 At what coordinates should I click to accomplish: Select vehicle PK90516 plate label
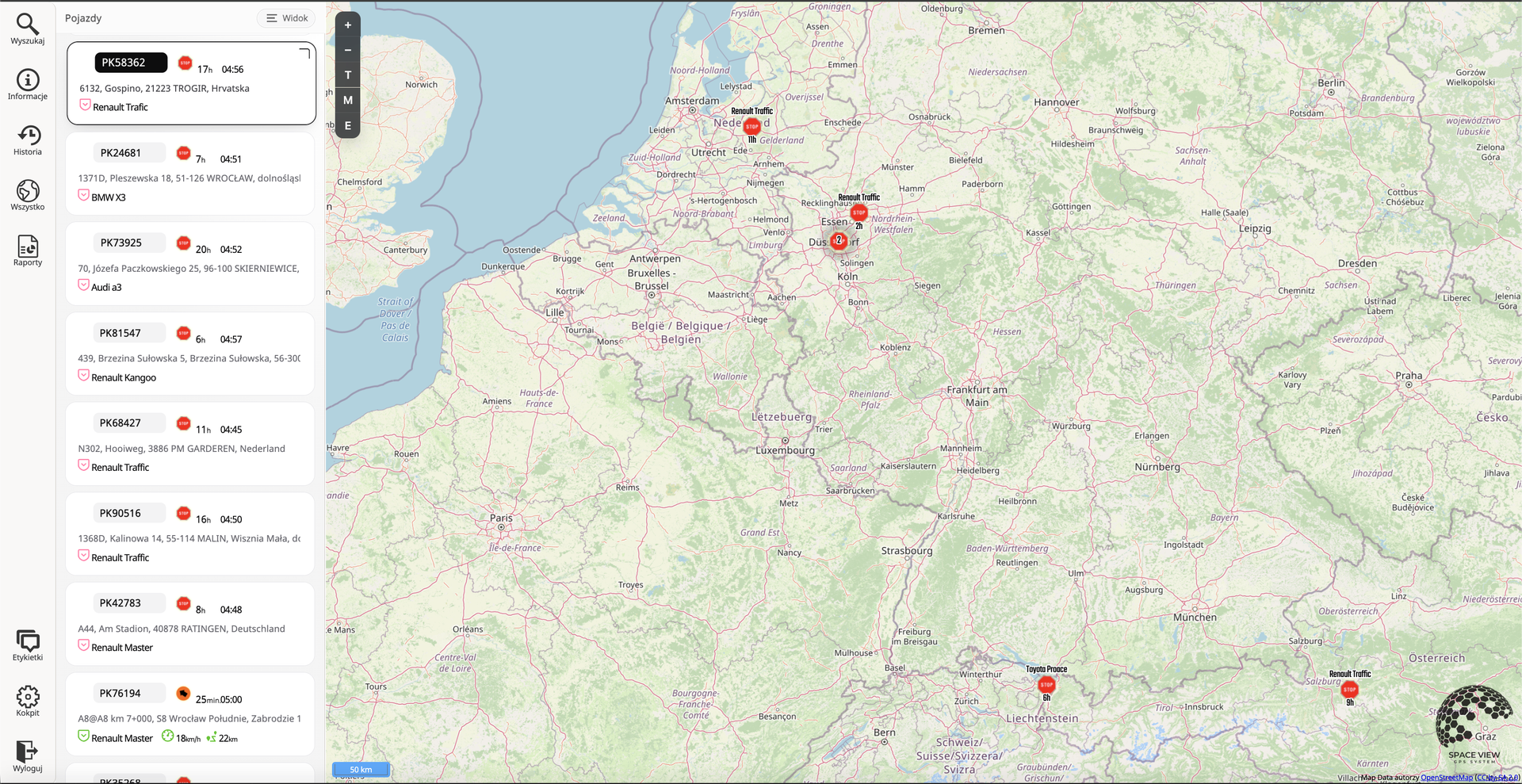click(129, 513)
